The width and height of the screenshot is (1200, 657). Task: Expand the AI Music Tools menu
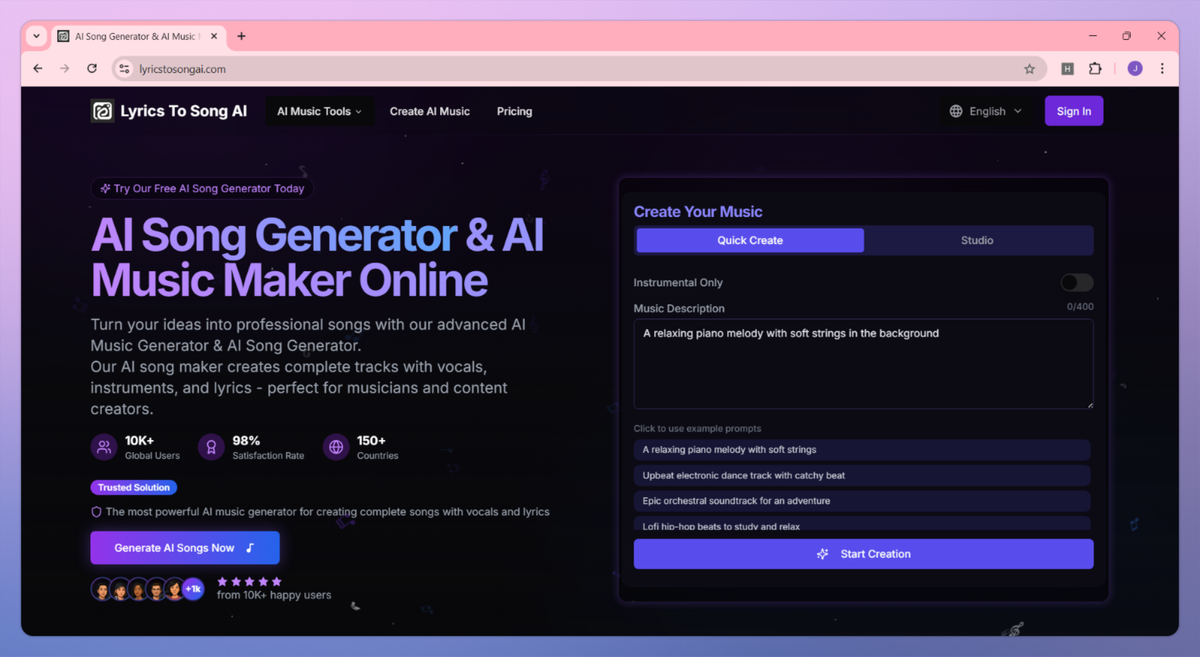pyautogui.click(x=319, y=111)
